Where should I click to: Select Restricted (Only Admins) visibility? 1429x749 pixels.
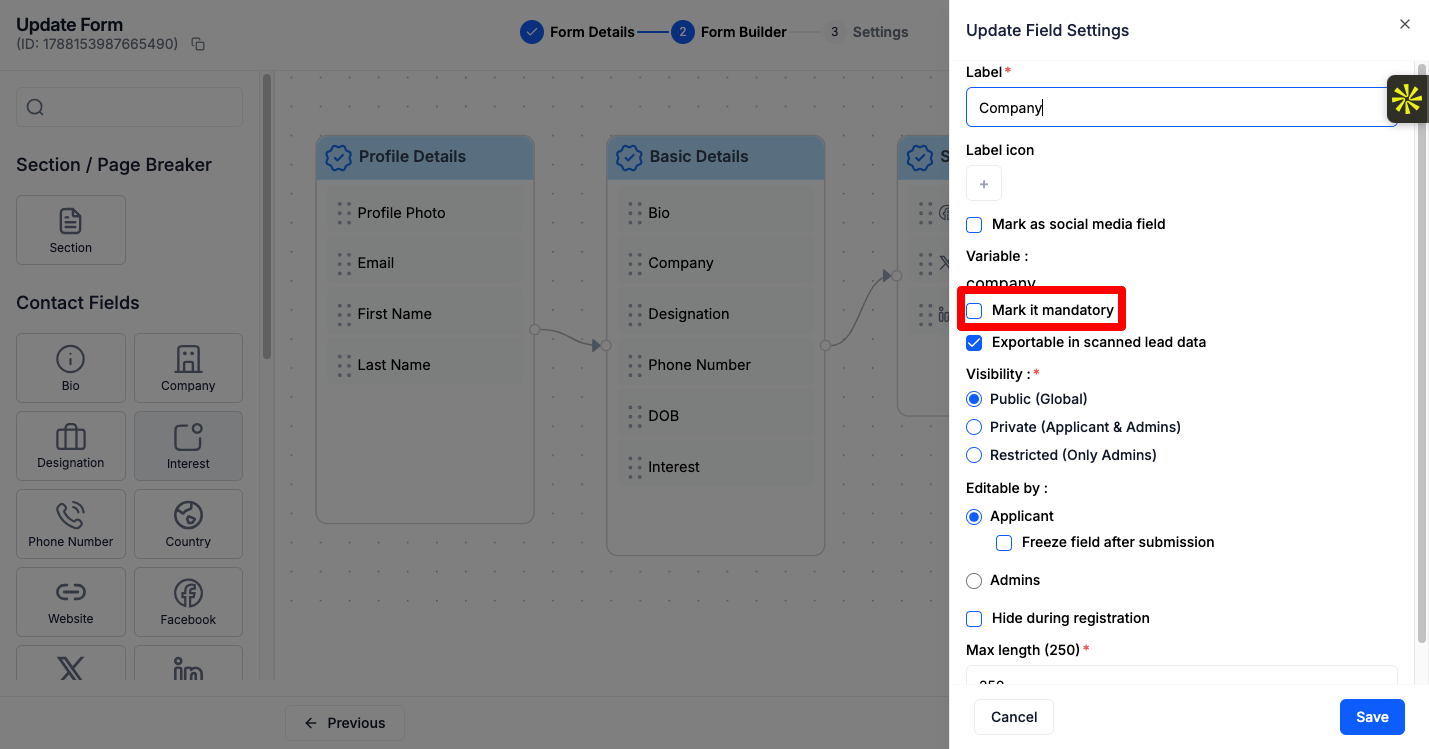coord(974,455)
